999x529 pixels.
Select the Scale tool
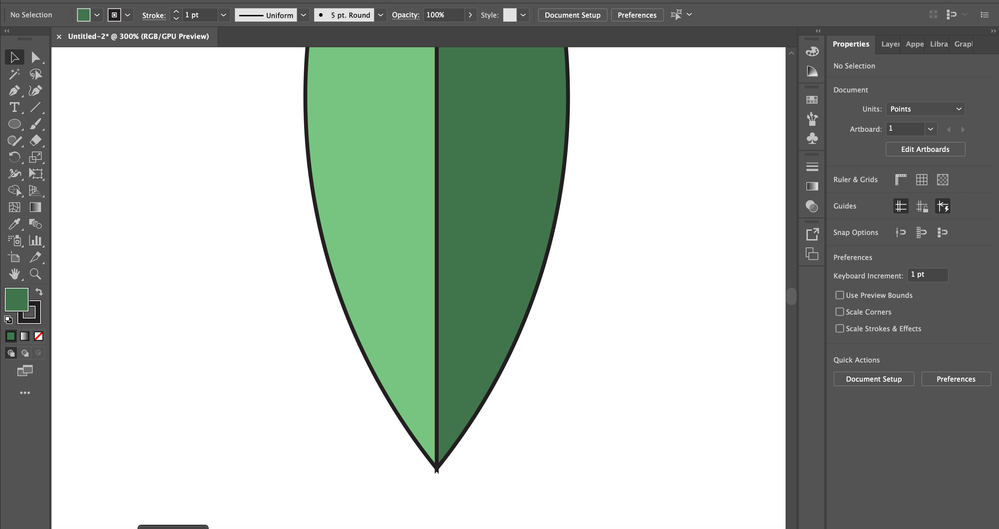[x=36, y=157]
